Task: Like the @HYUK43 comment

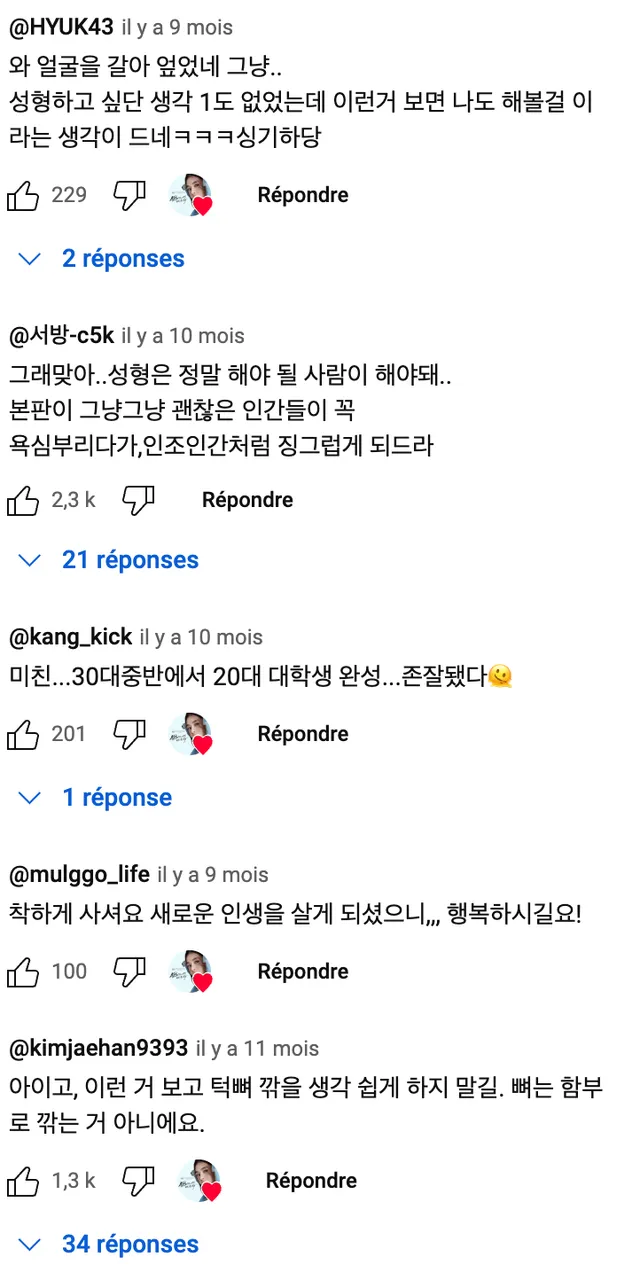Action: pos(23,196)
